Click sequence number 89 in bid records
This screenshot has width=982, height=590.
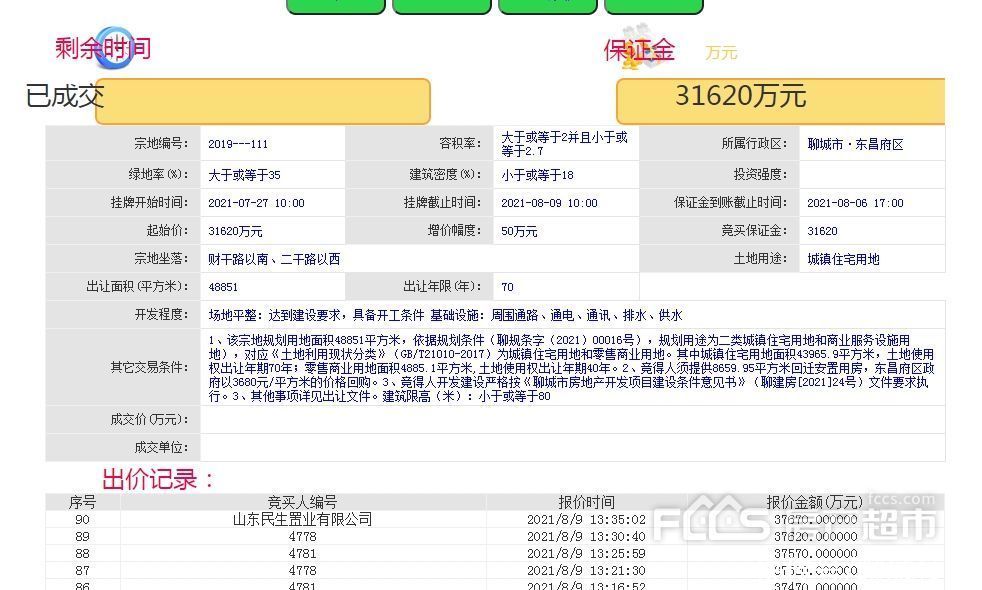click(83, 537)
